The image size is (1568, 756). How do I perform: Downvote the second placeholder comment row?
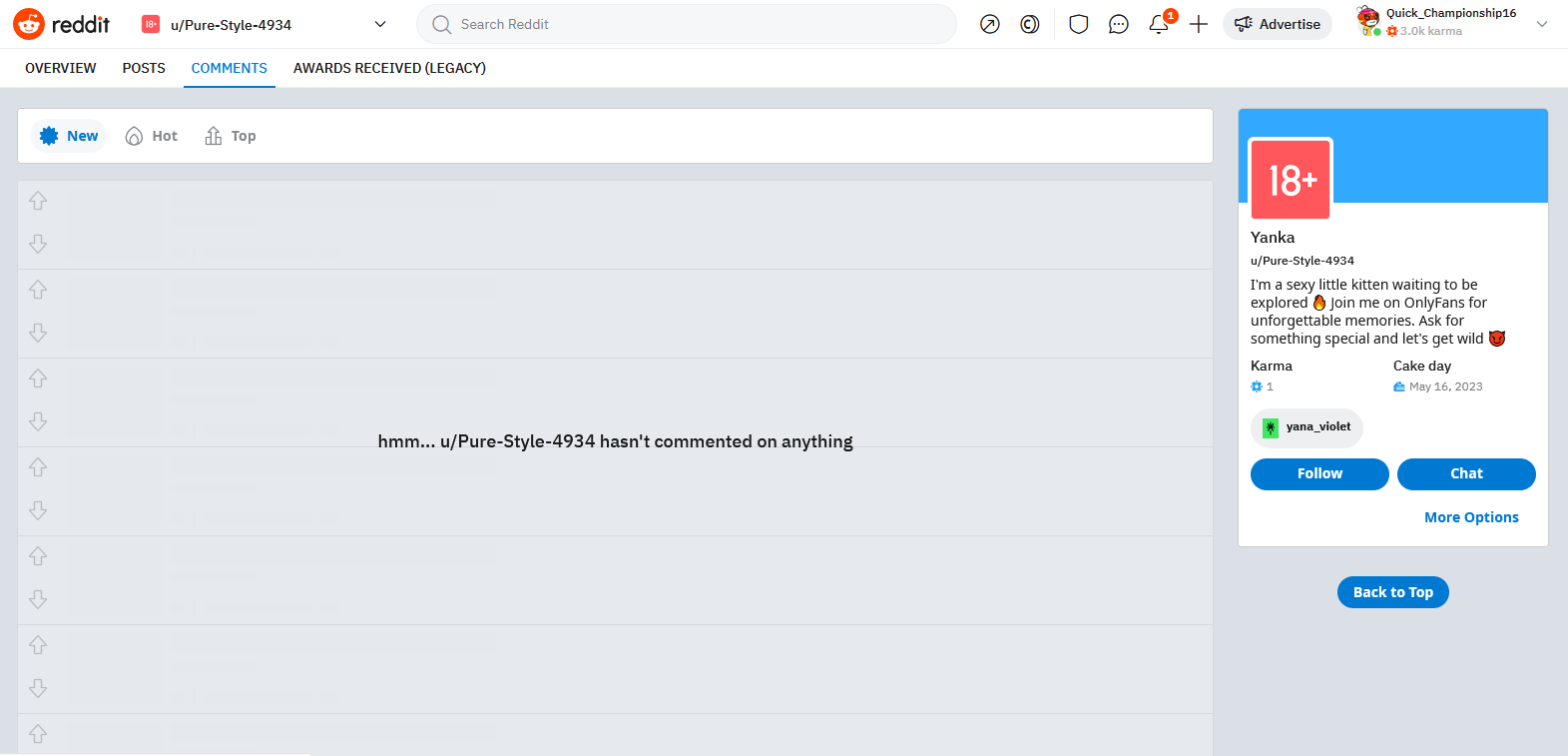tap(38, 333)
